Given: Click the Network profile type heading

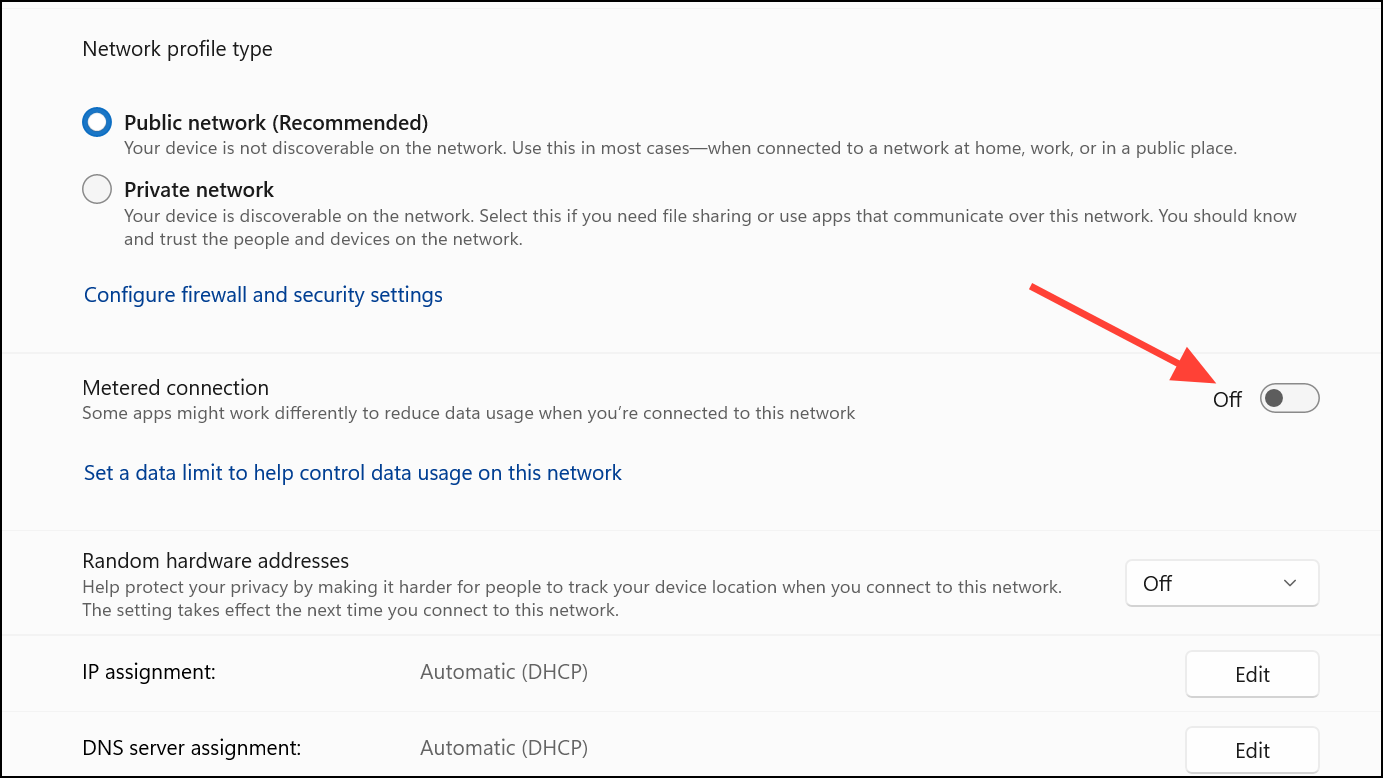Looking at the screenshot, I should [x=177, y=49].
